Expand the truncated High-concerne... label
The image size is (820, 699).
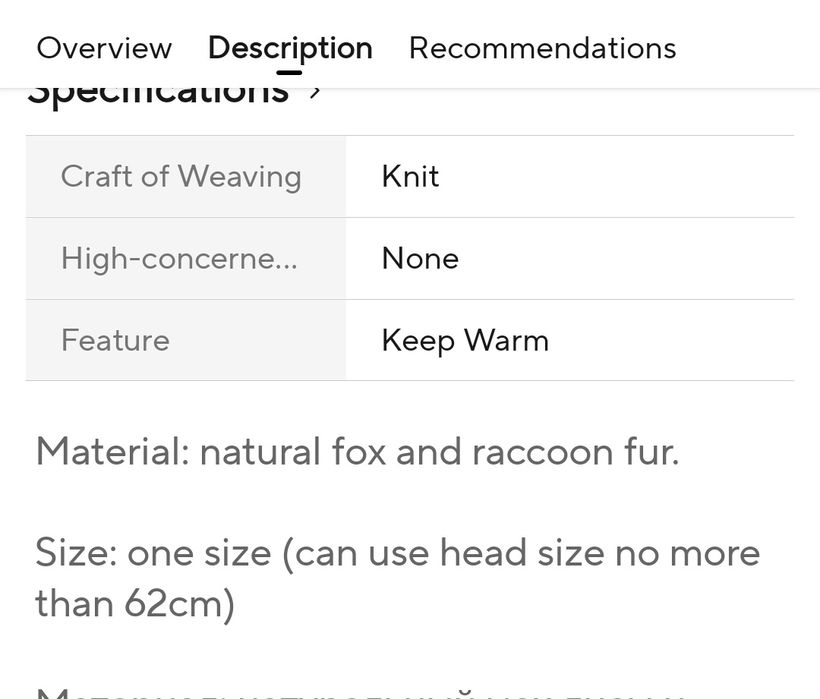click(179, 258)
